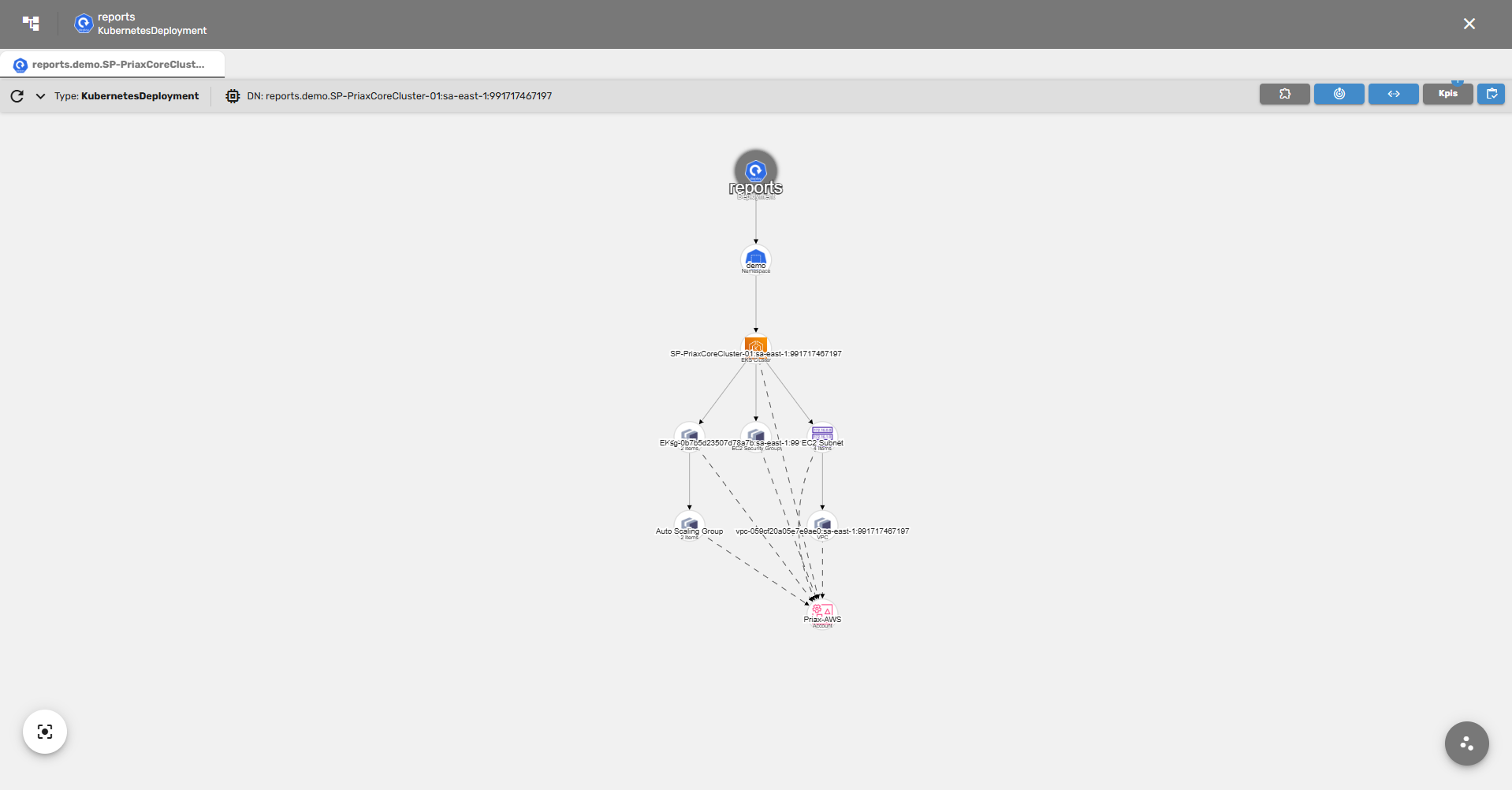1512x790 pixels.
Task: Open the puzzle piece extensions button
Action: tap(1284, 94)
